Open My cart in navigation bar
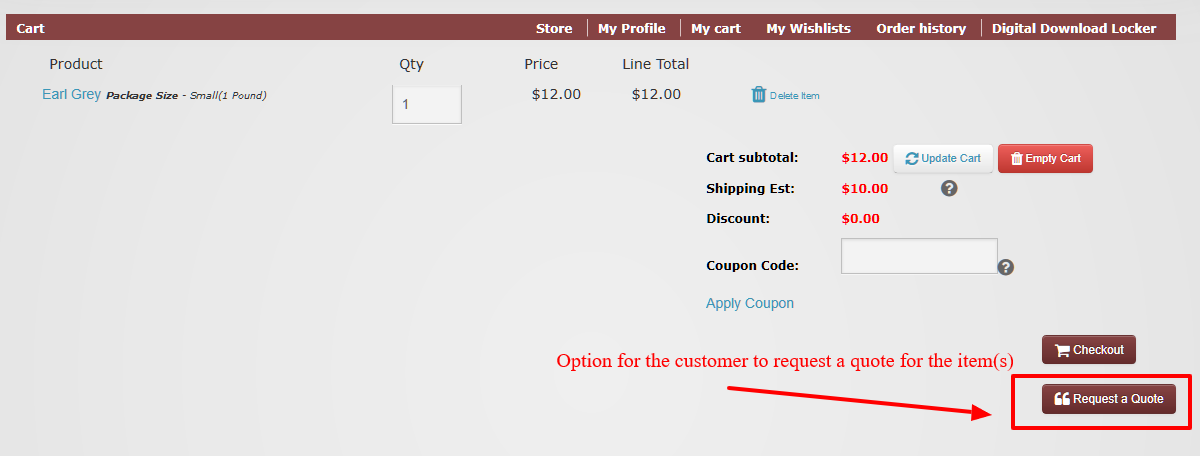 point(716,28)
